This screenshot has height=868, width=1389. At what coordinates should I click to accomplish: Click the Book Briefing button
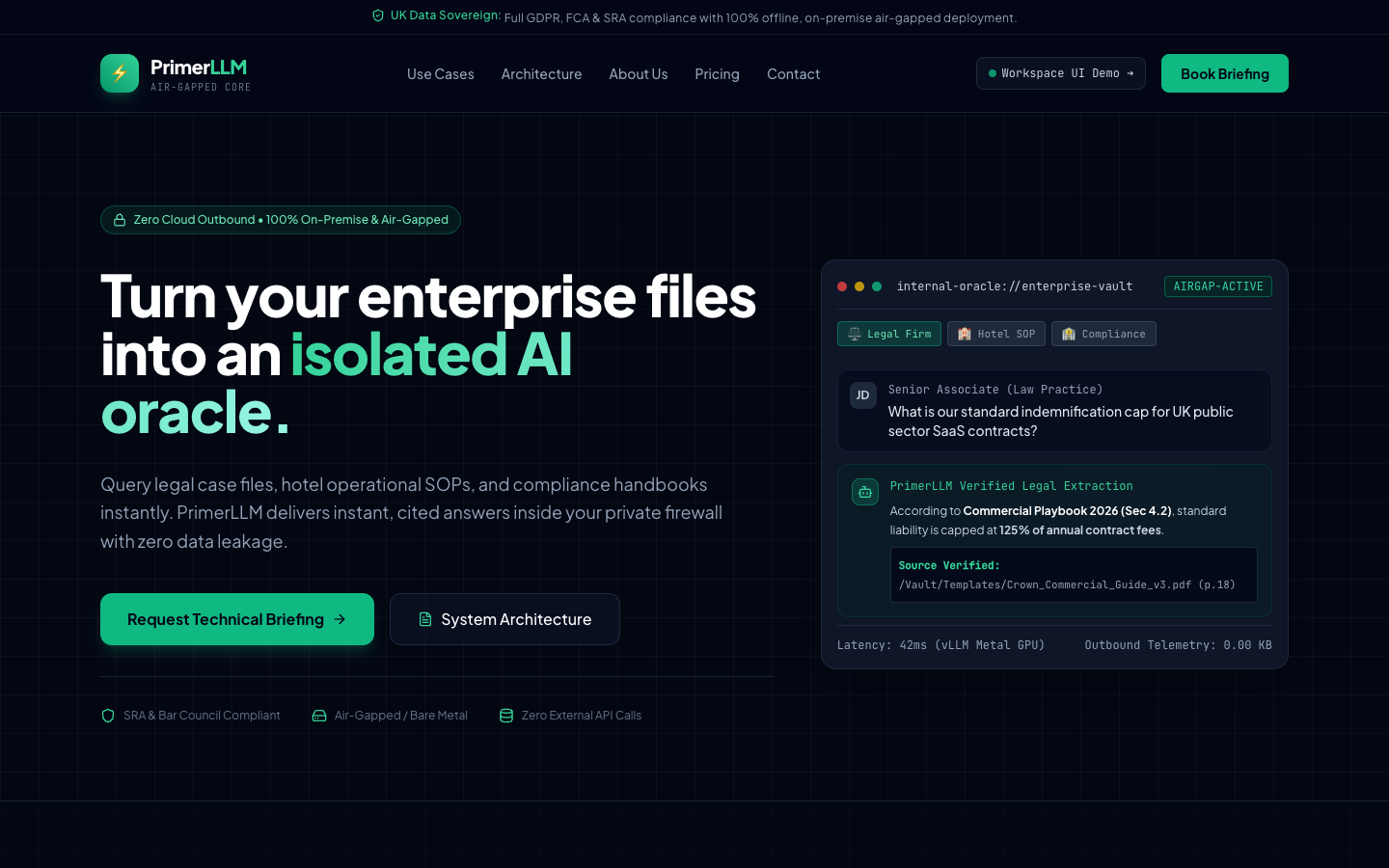coord(1225,73)
